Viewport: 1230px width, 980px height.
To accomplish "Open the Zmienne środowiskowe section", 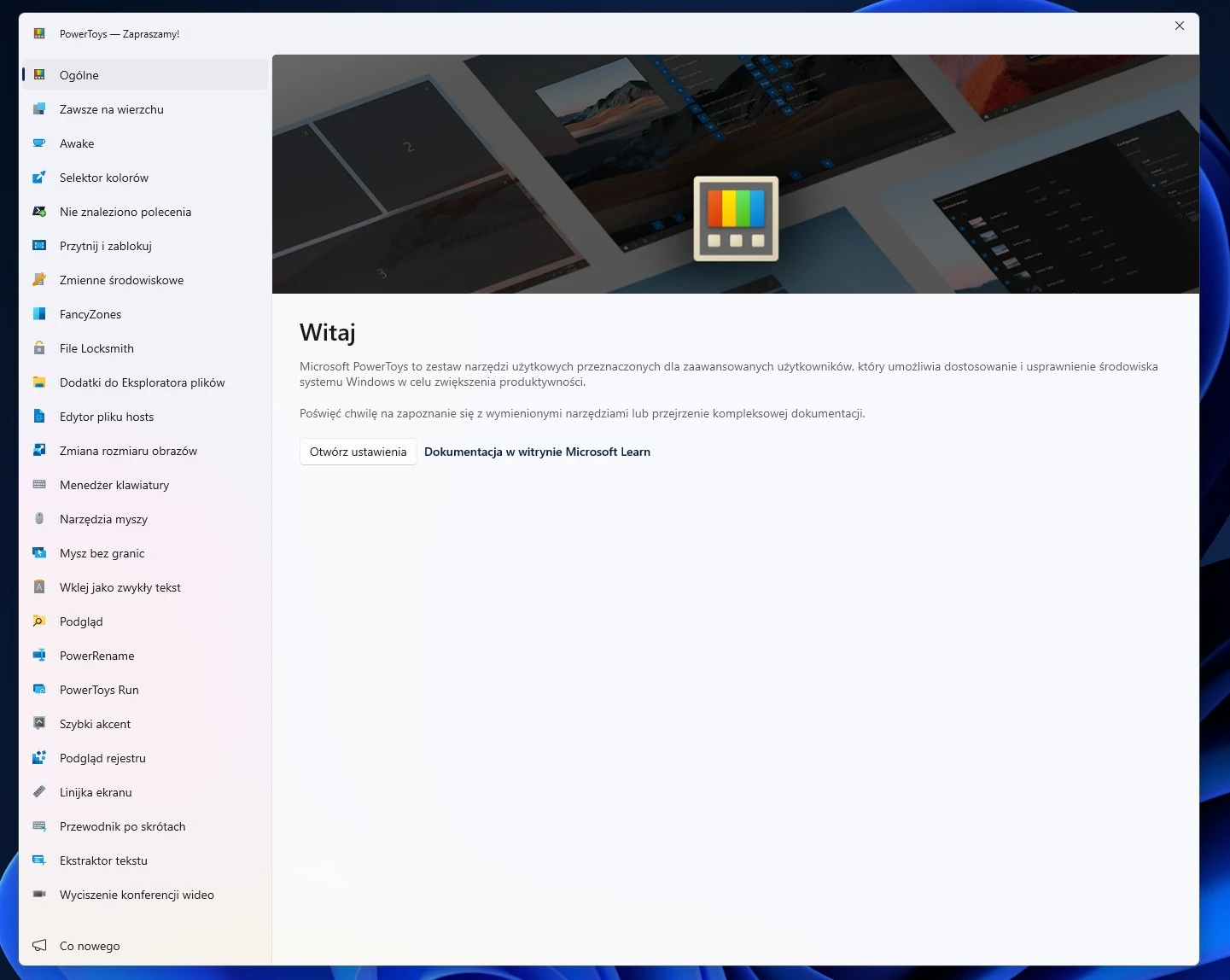I will pos(120,280).
